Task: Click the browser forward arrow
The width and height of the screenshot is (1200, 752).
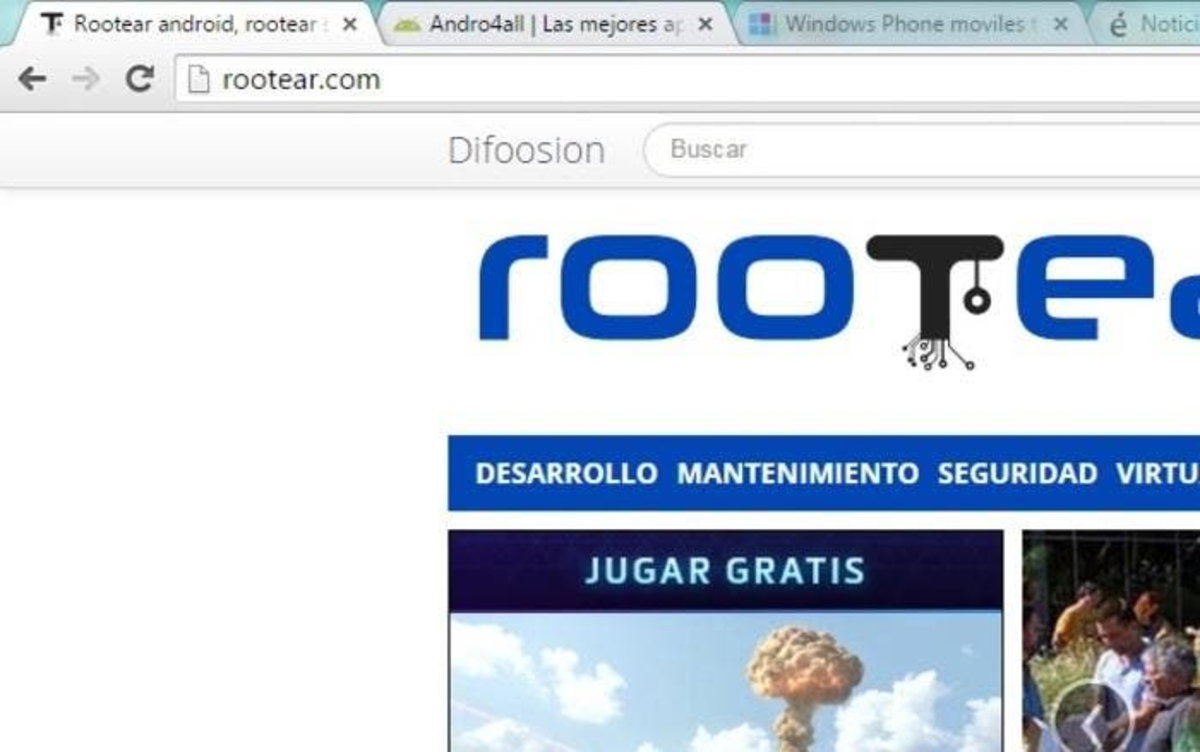Action: coord(86,79)
